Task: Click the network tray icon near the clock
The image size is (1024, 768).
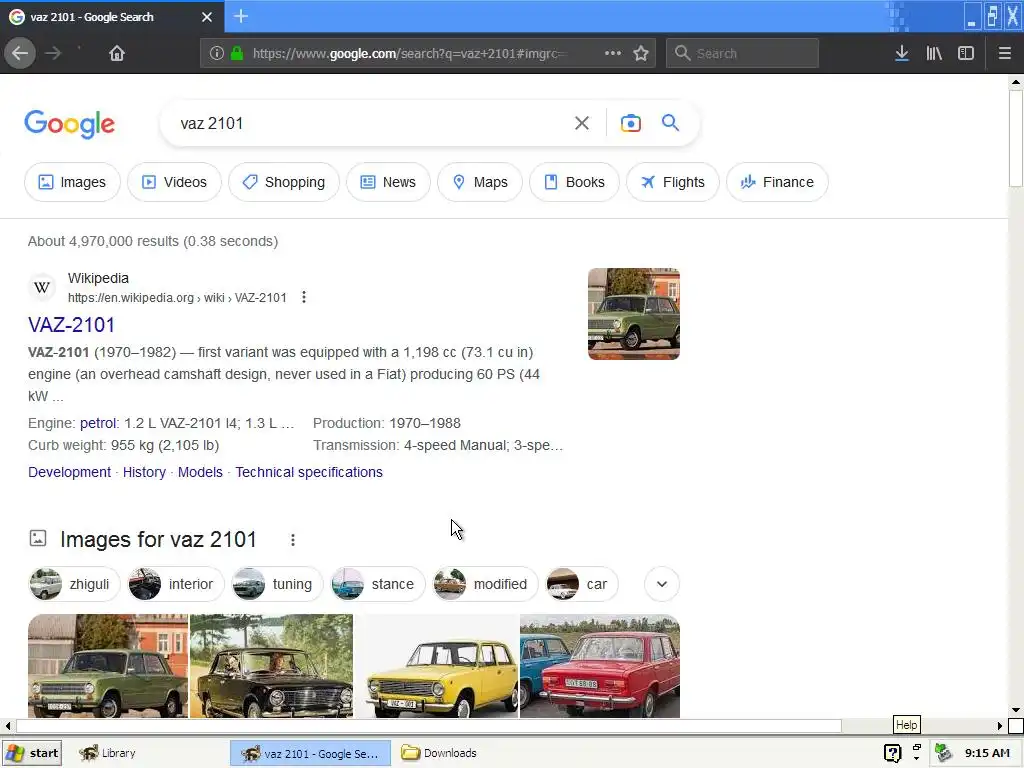Action: 942,753
